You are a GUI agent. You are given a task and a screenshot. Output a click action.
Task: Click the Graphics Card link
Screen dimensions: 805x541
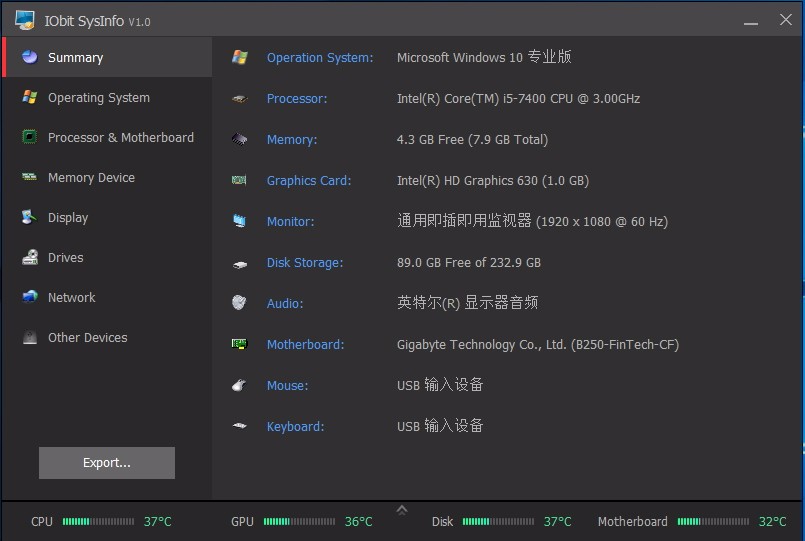309,181
